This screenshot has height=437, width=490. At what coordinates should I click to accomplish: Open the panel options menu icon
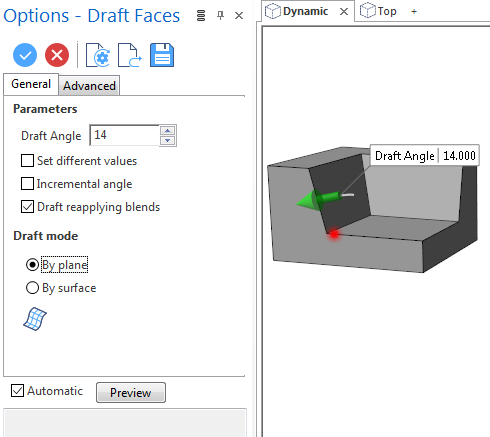tap(201, 16)
